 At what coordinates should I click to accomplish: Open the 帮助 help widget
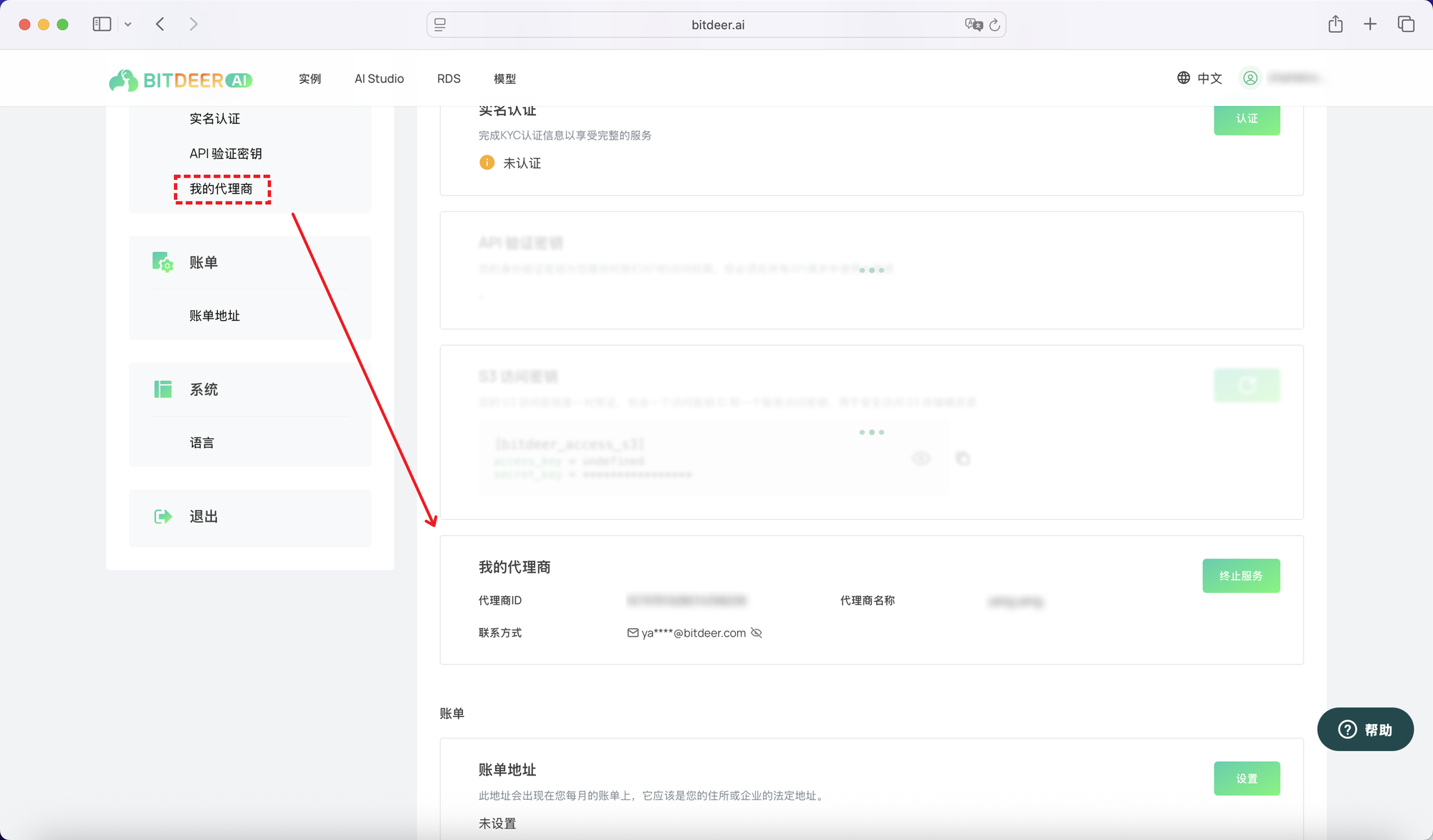(1365, 729)
